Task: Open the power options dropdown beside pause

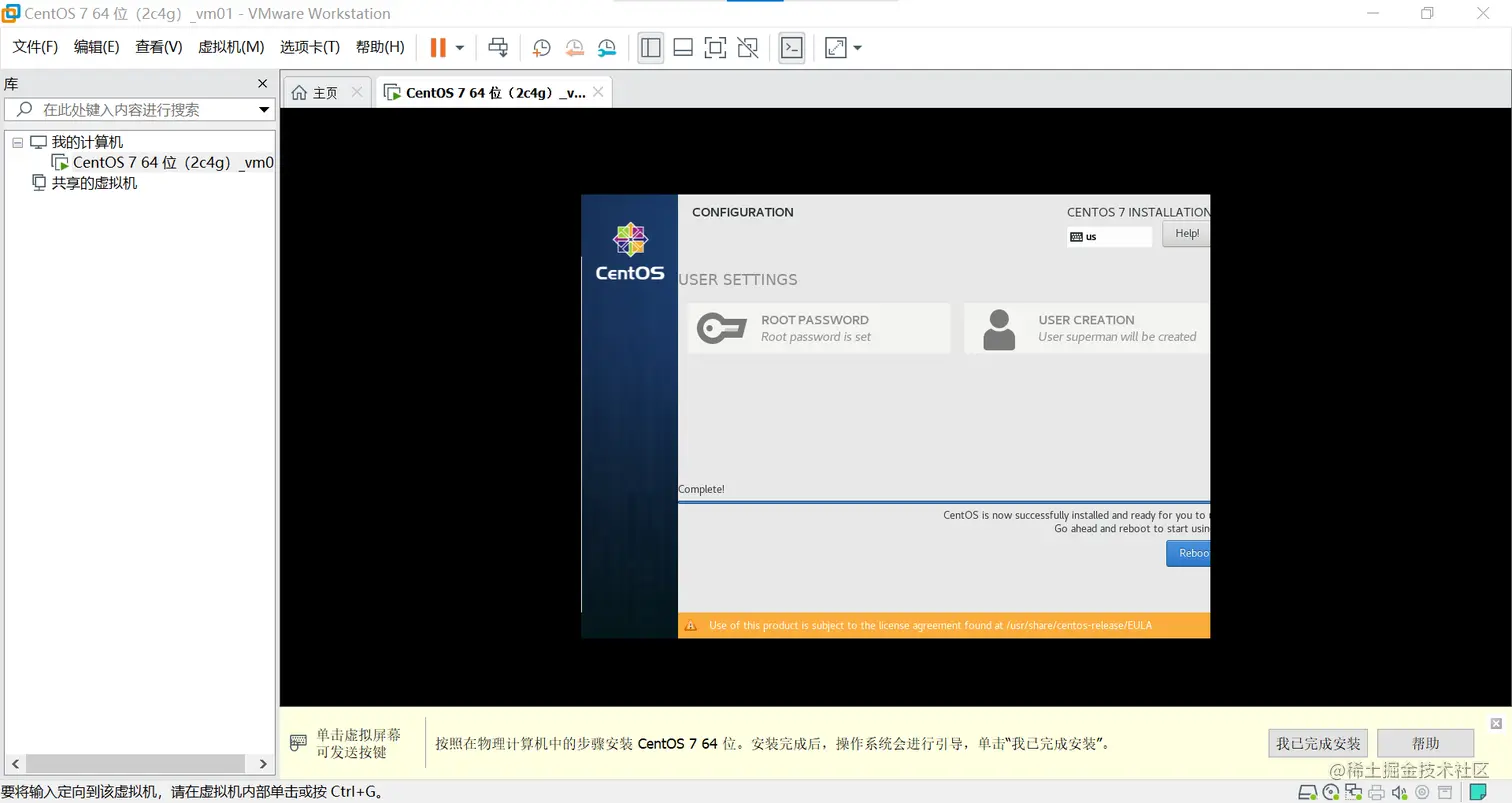Action: pos(459,47)
